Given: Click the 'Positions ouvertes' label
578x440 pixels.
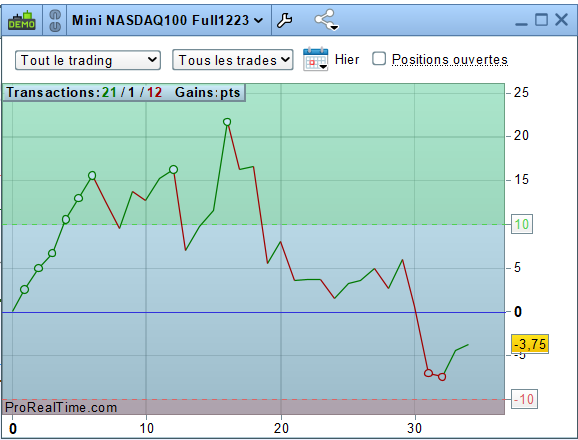Looking at the screenshot, I should click(450, 59).
